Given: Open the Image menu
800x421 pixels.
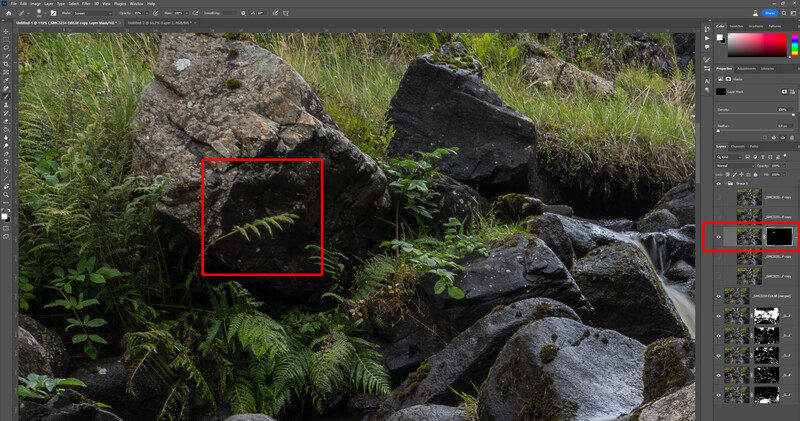Looking at the screenshot, I should (35, 4).
